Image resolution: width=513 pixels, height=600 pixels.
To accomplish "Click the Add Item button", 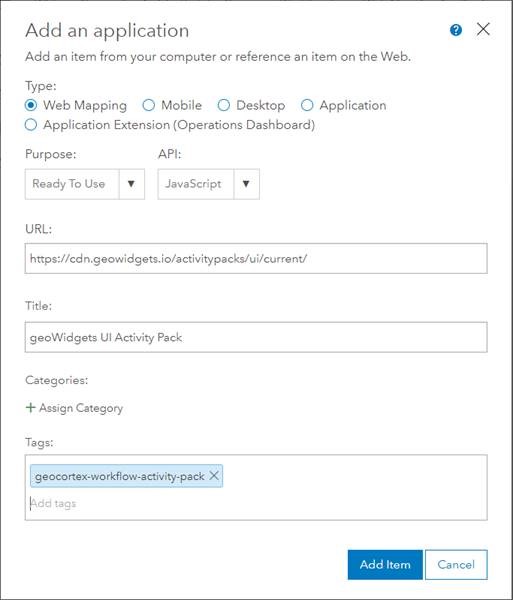I will pos(385,565).
